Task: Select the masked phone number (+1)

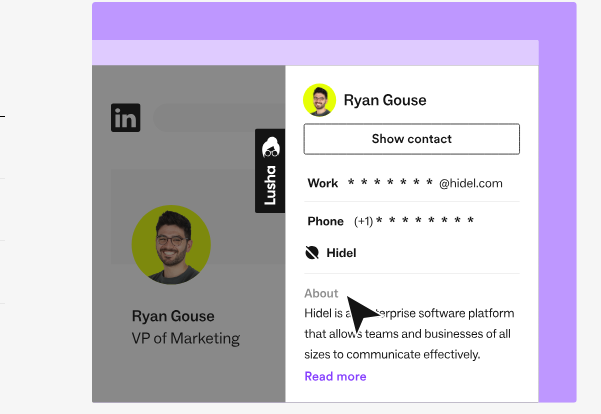Action: click(414, 221)
